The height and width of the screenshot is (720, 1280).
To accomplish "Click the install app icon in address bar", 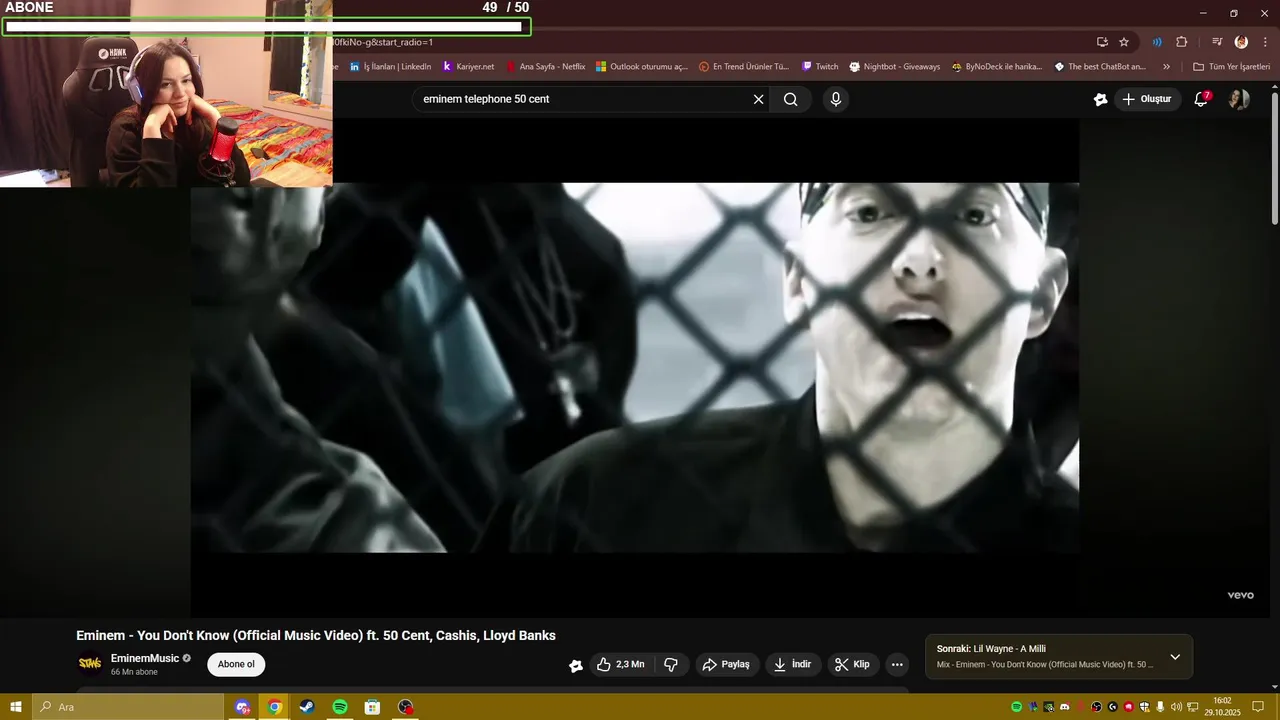I will [x=1102, y=42].
